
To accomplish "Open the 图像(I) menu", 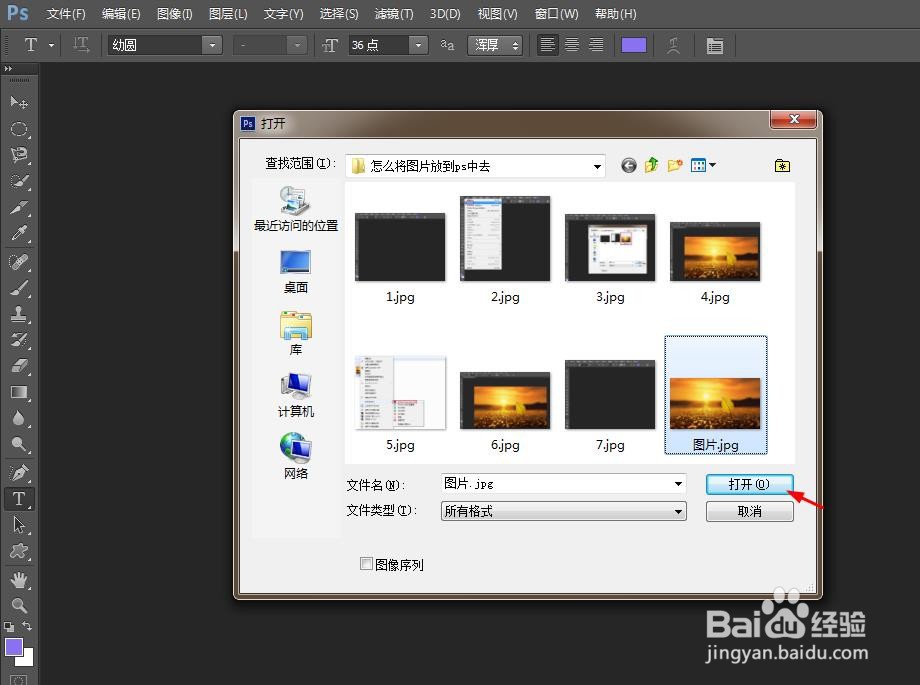I will click(174, 14).
